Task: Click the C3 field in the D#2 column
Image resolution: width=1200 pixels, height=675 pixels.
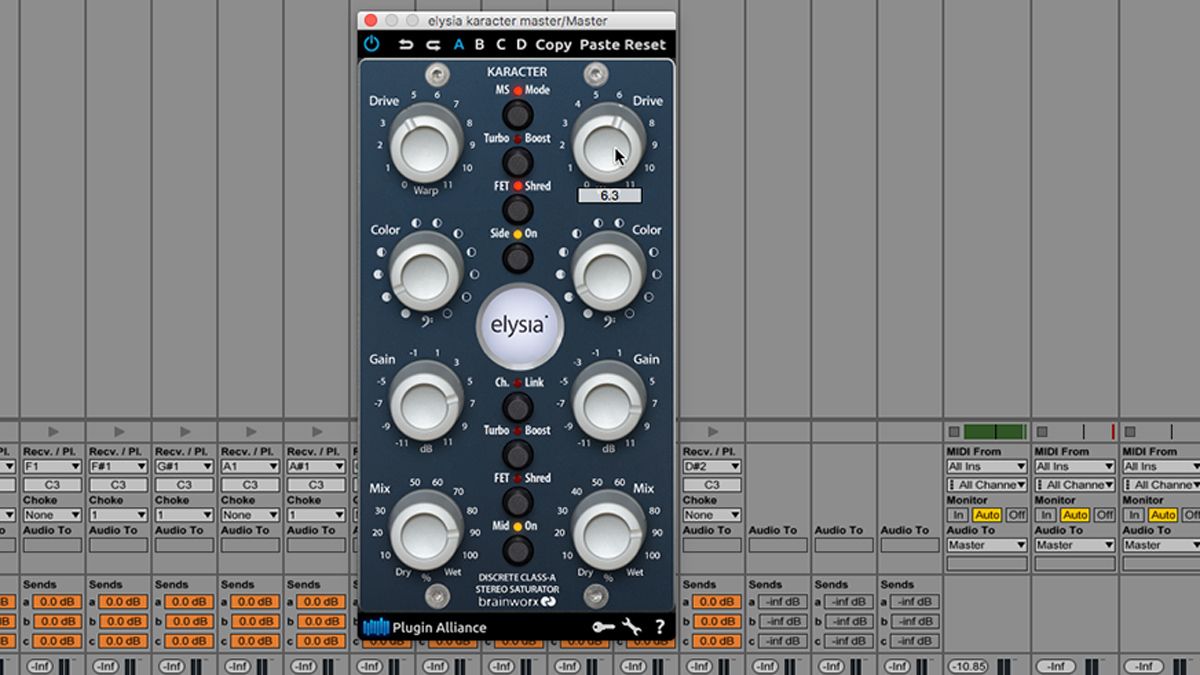Action: 712,485
